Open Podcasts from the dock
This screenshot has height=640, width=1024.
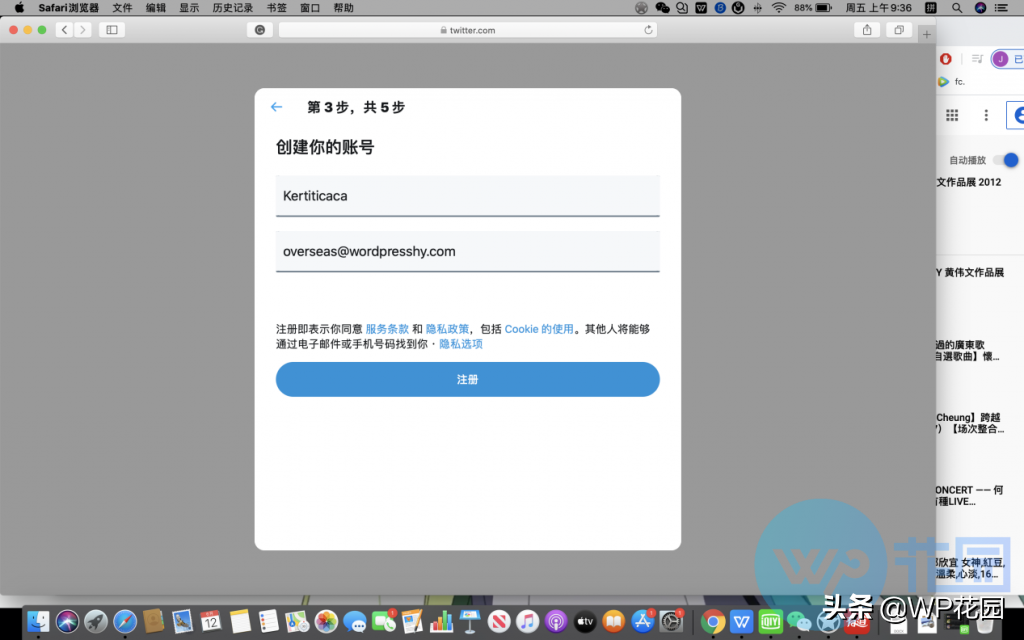click(x=556, y=621)
